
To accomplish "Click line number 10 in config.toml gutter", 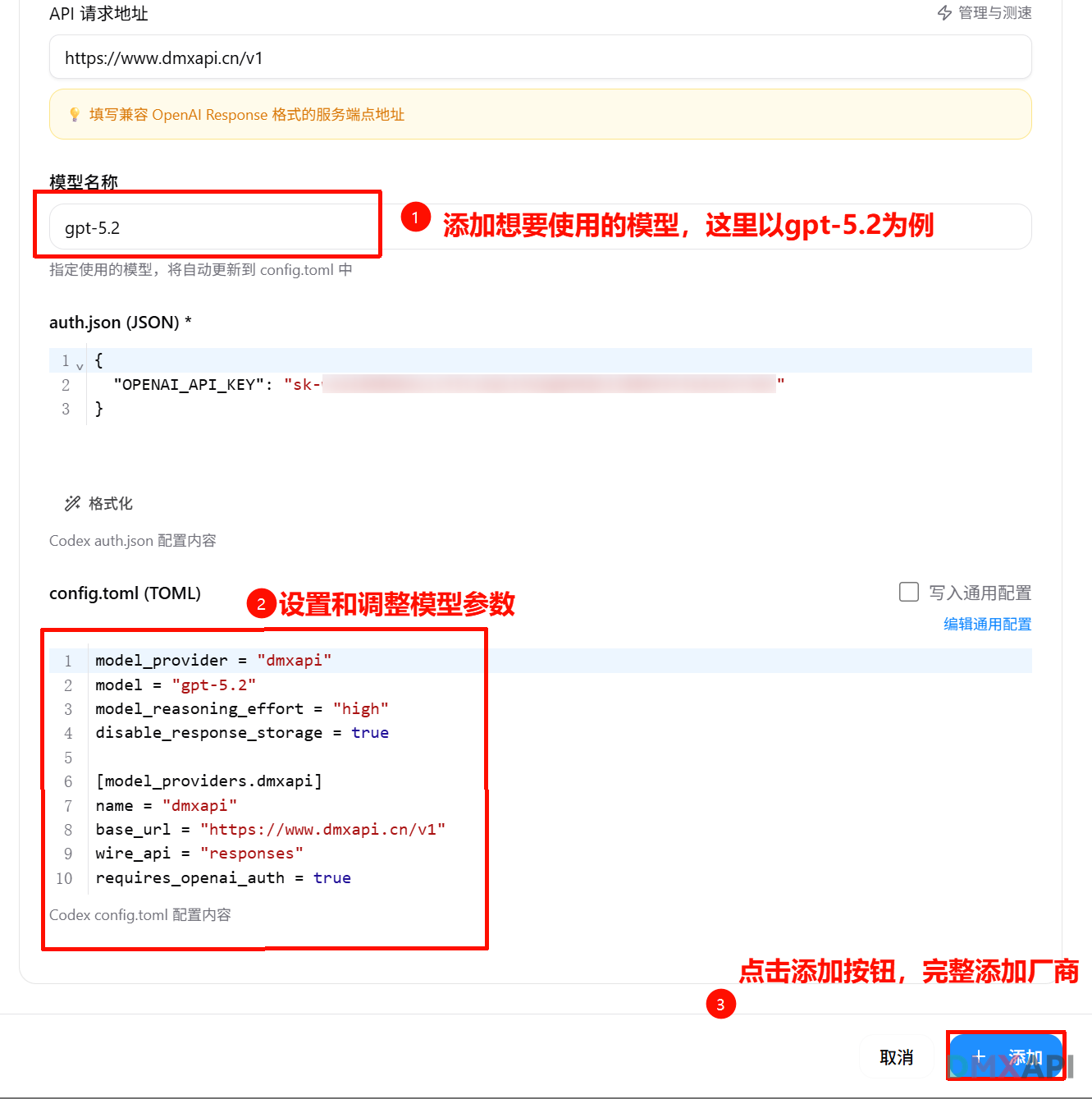I will pyautogui.click(x=64, y=878).
